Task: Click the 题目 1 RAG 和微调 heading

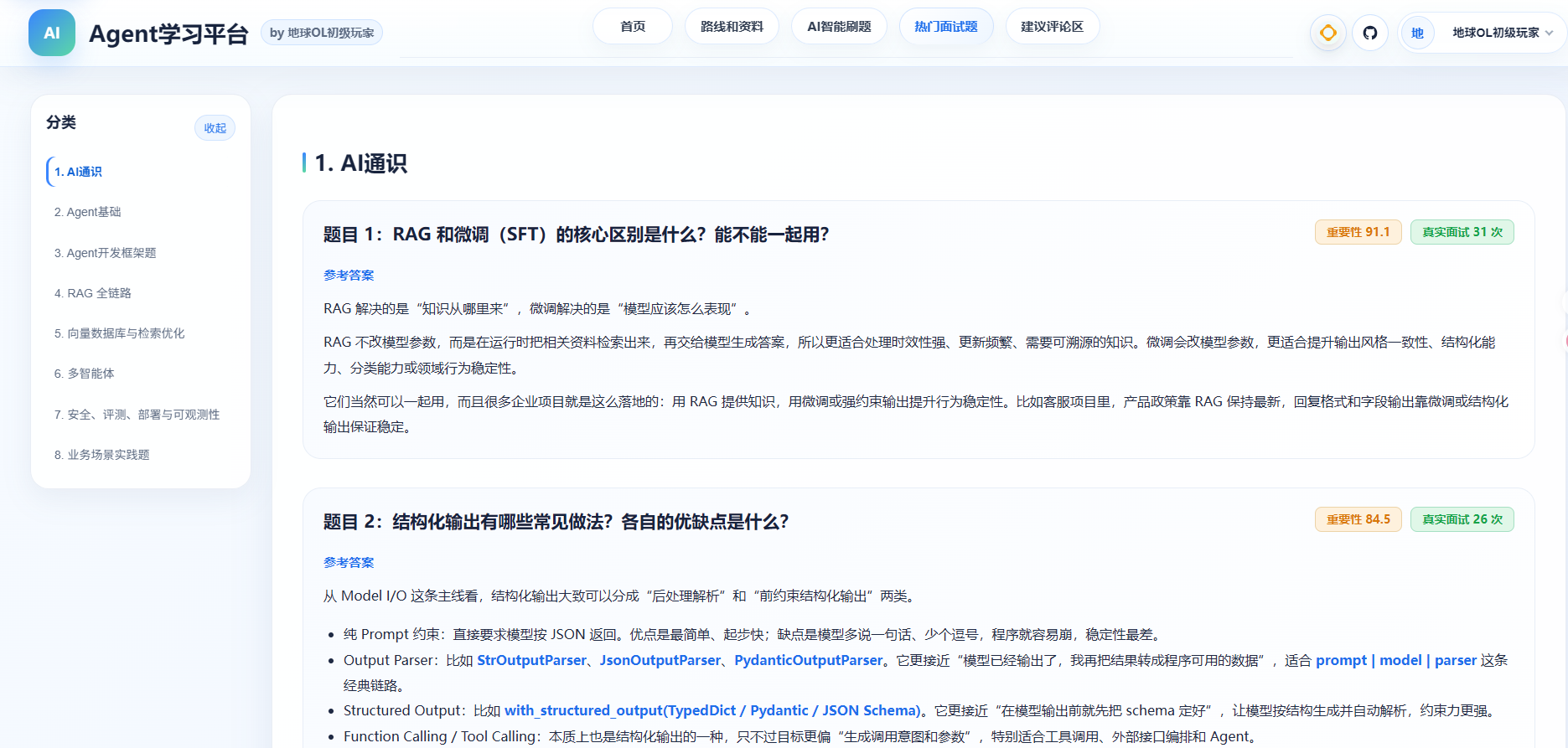Action: (x=576, y=235)
